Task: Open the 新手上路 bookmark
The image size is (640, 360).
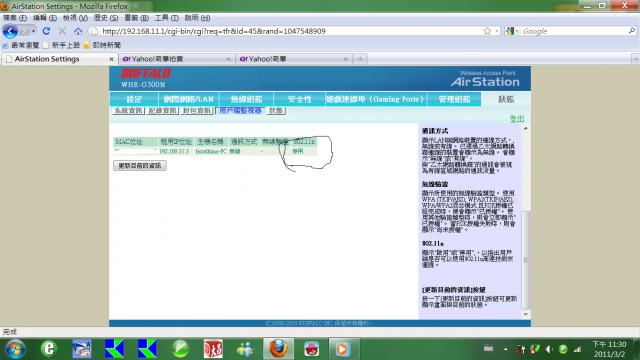Action: pyautogui.click(x=62, y=45)
